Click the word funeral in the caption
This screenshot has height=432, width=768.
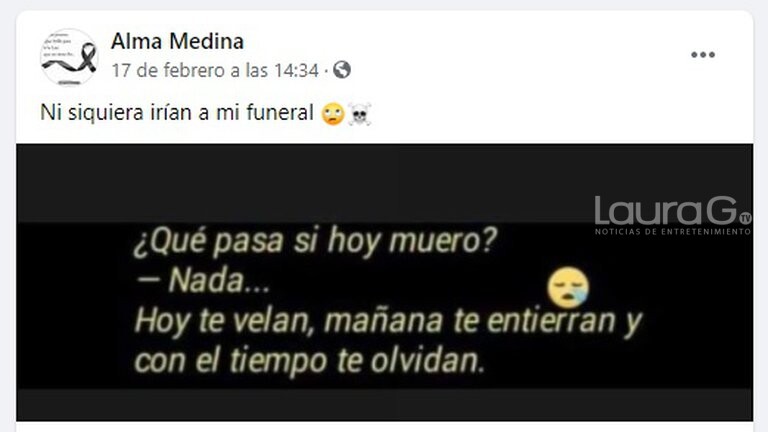pos(280,113)
